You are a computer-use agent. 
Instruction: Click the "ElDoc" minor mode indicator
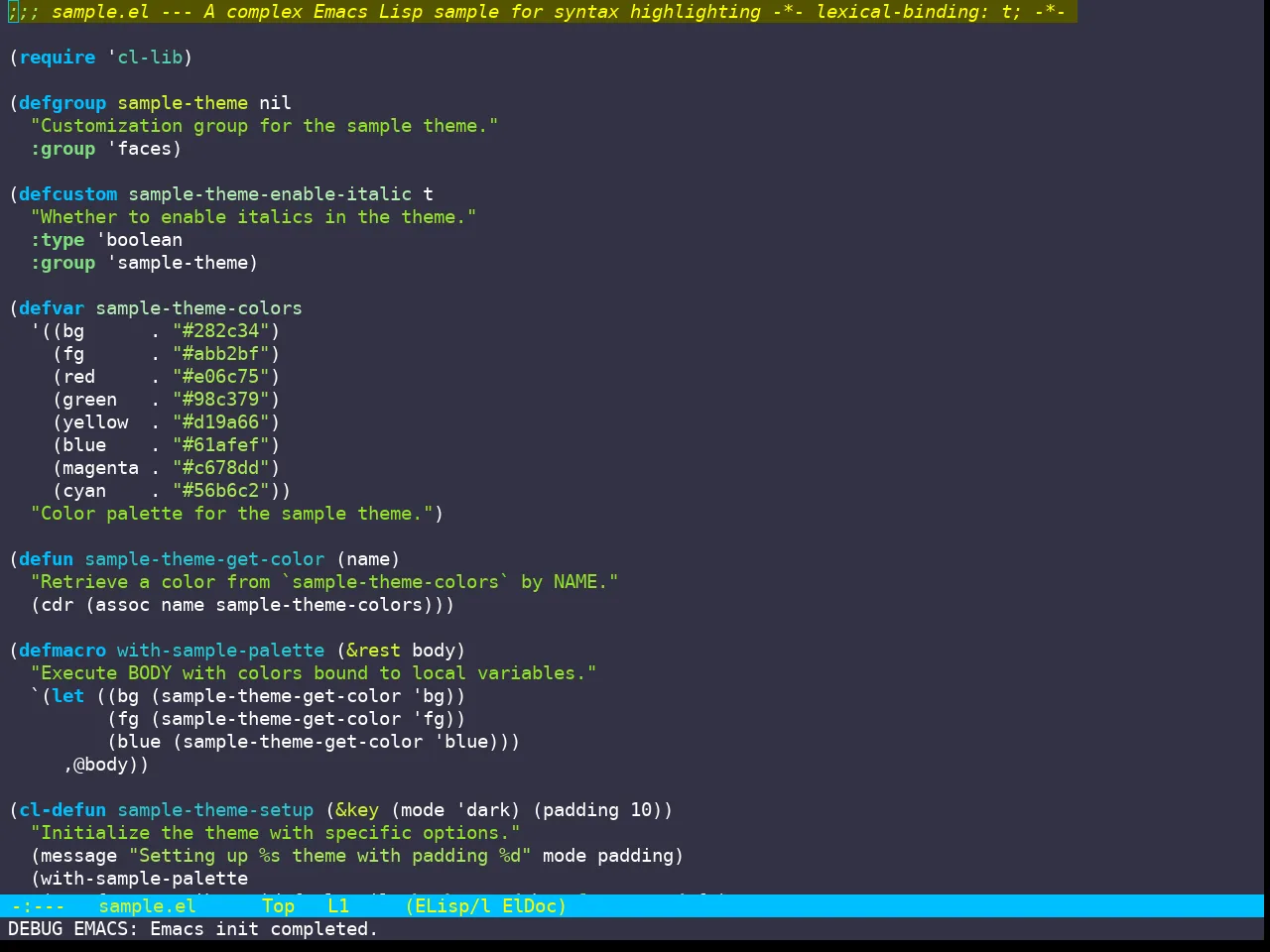[529, 905]
